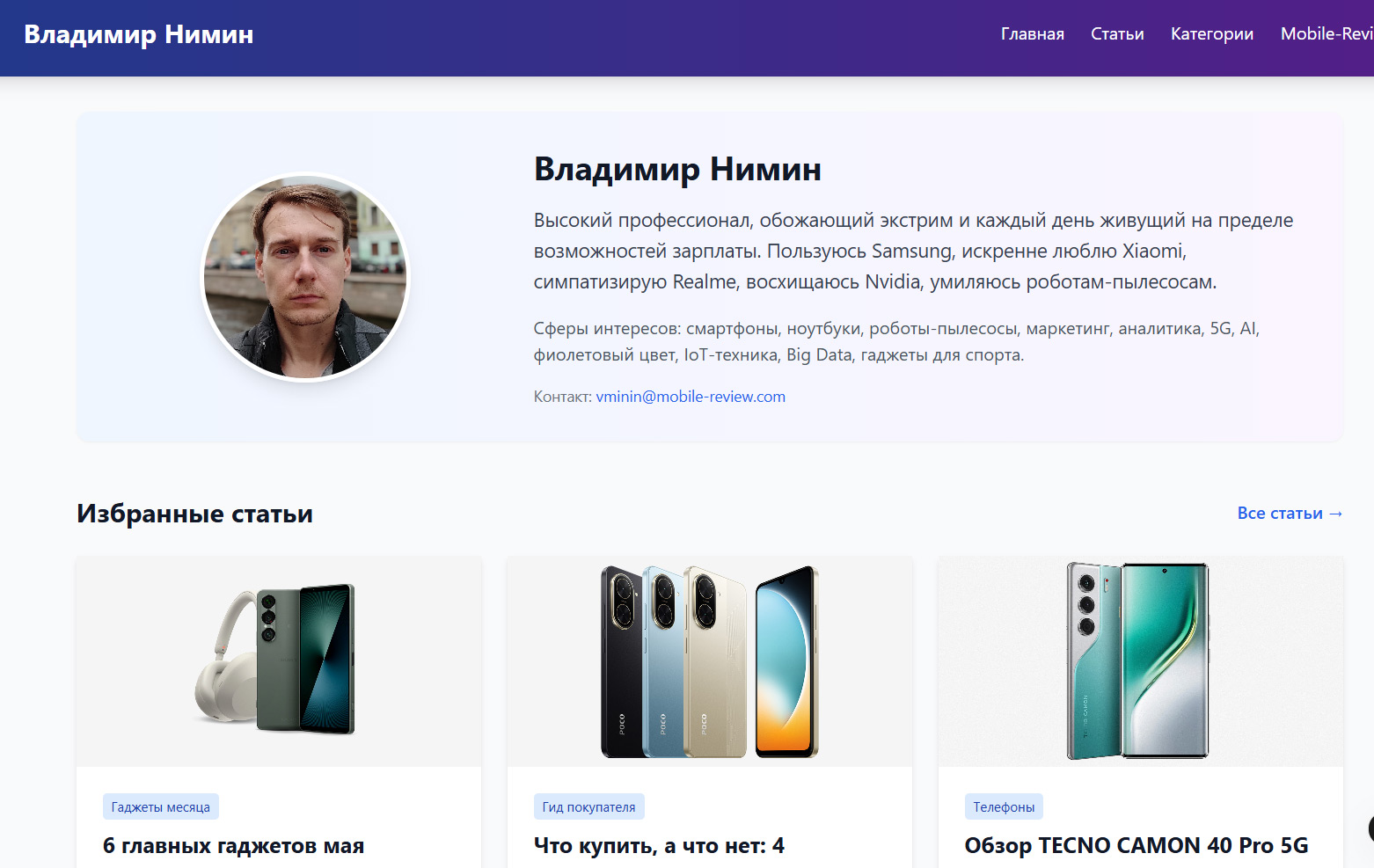
Task: Click the Владимир Нимин profile name heading
Action: tap(677, 169)
